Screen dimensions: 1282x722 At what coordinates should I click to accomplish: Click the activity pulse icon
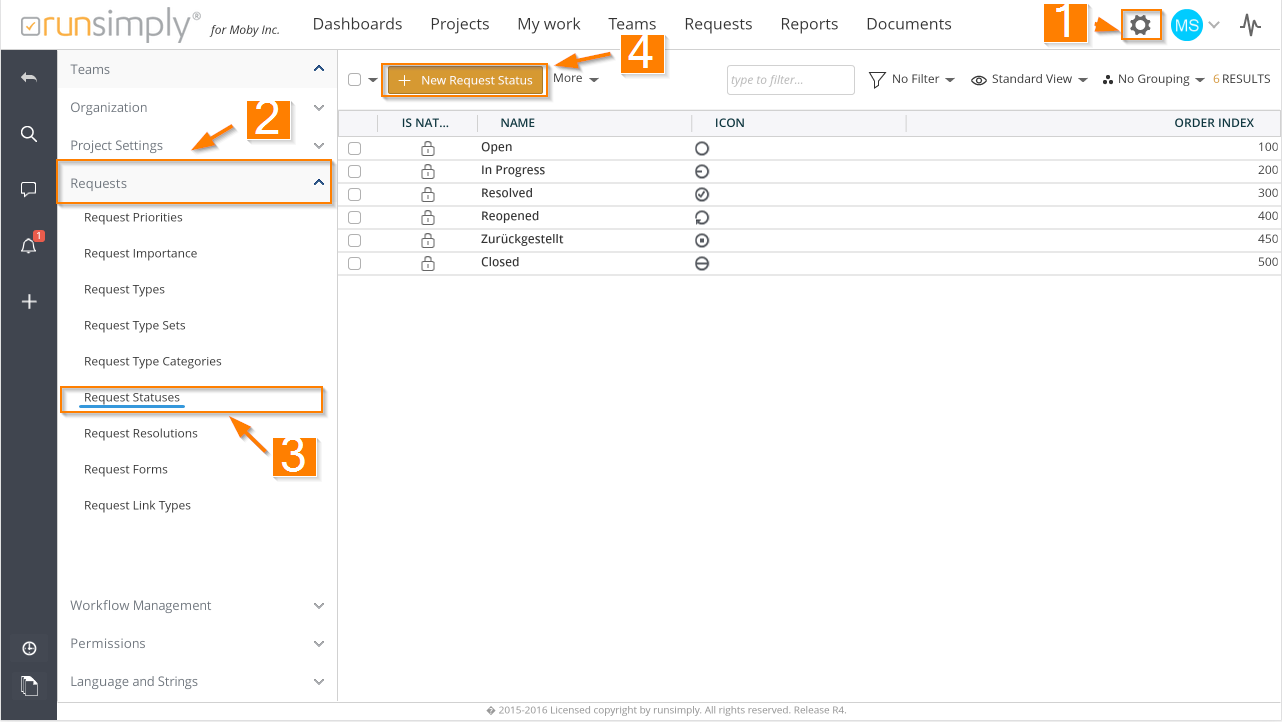pos(1250,25)
